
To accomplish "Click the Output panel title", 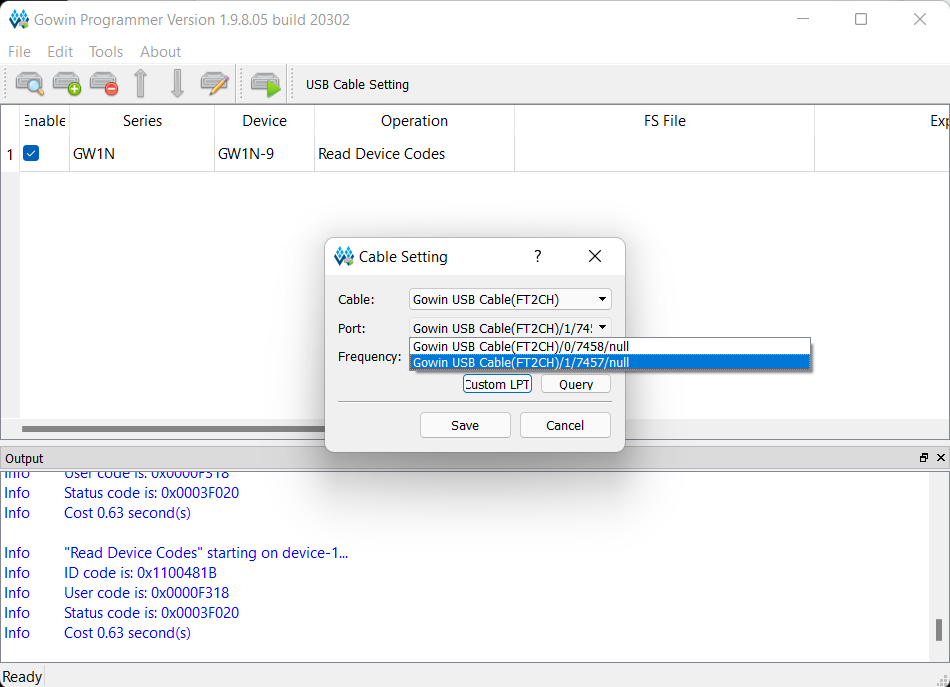I will [x=24, y=459].
